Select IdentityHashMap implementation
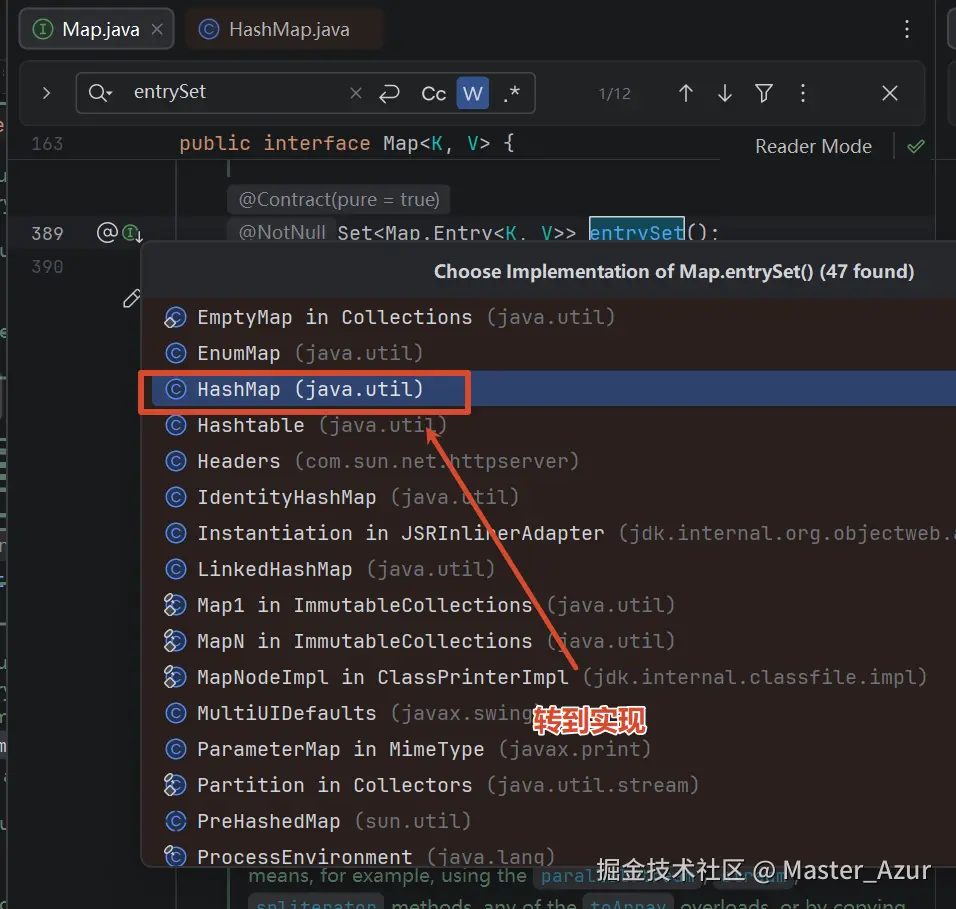The width and height of the screenshot is (956, 909). coord(548,497)
